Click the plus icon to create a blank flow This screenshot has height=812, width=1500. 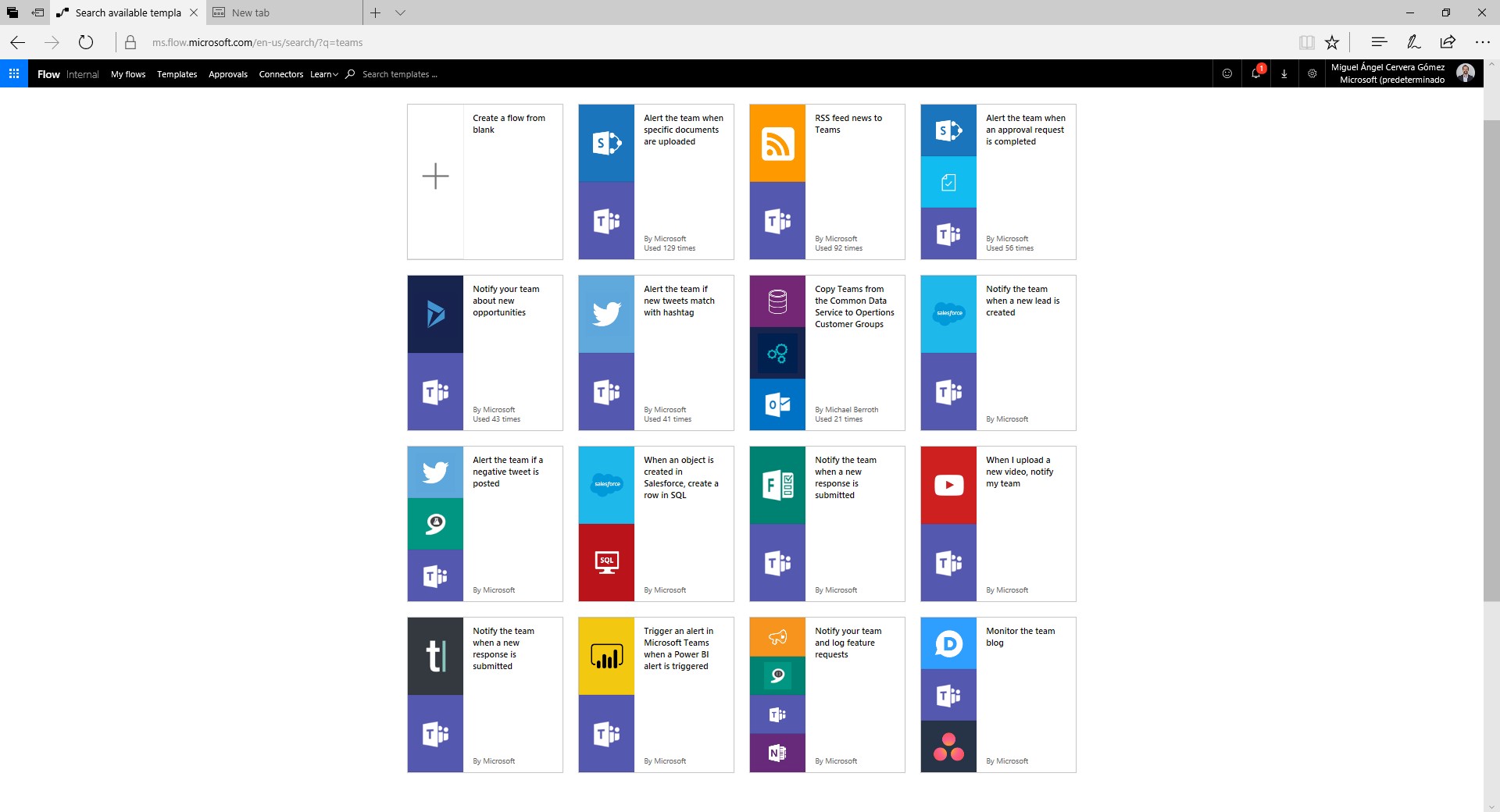(435, 176)
